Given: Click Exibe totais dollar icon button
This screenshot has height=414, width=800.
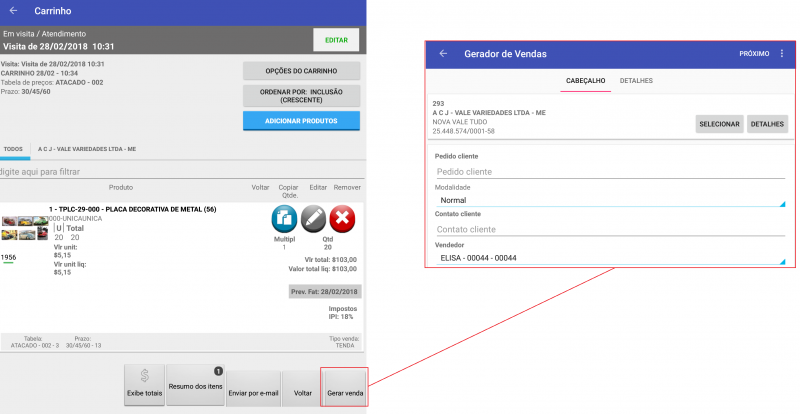Looking at the screenshot, I should 144,385.
